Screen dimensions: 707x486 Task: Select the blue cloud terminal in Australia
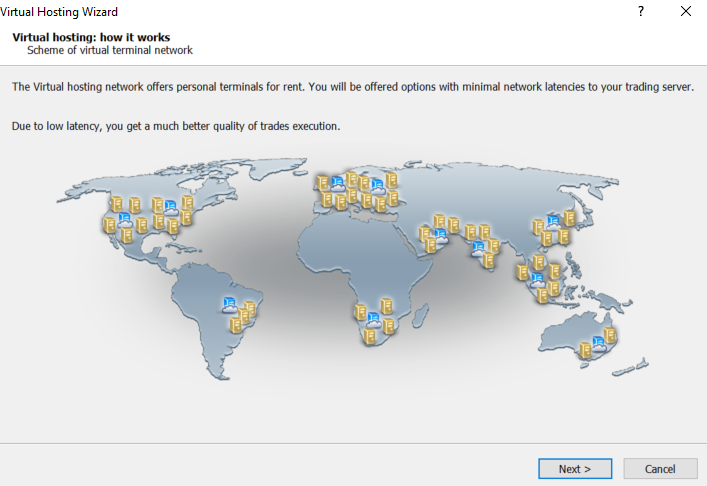598,344
